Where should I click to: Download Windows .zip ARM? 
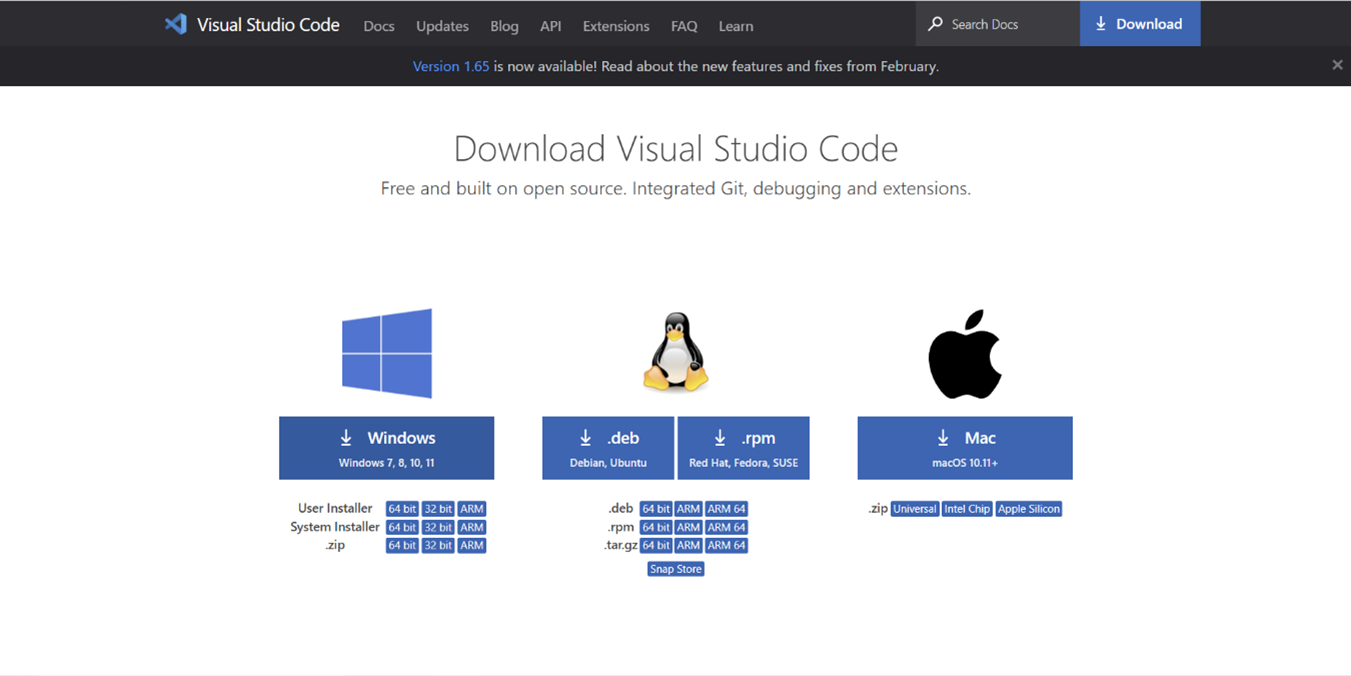[472, 545]
